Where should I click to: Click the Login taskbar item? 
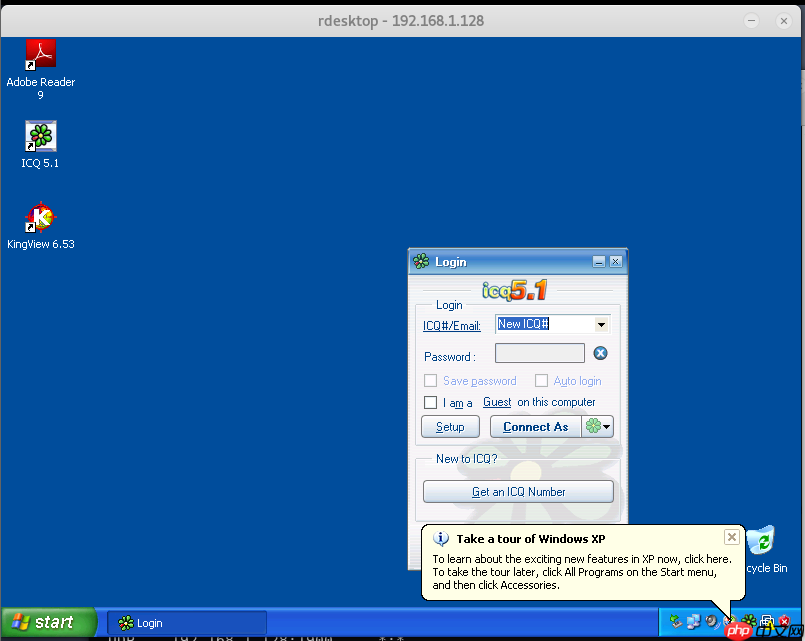click(x=187, y=623)
